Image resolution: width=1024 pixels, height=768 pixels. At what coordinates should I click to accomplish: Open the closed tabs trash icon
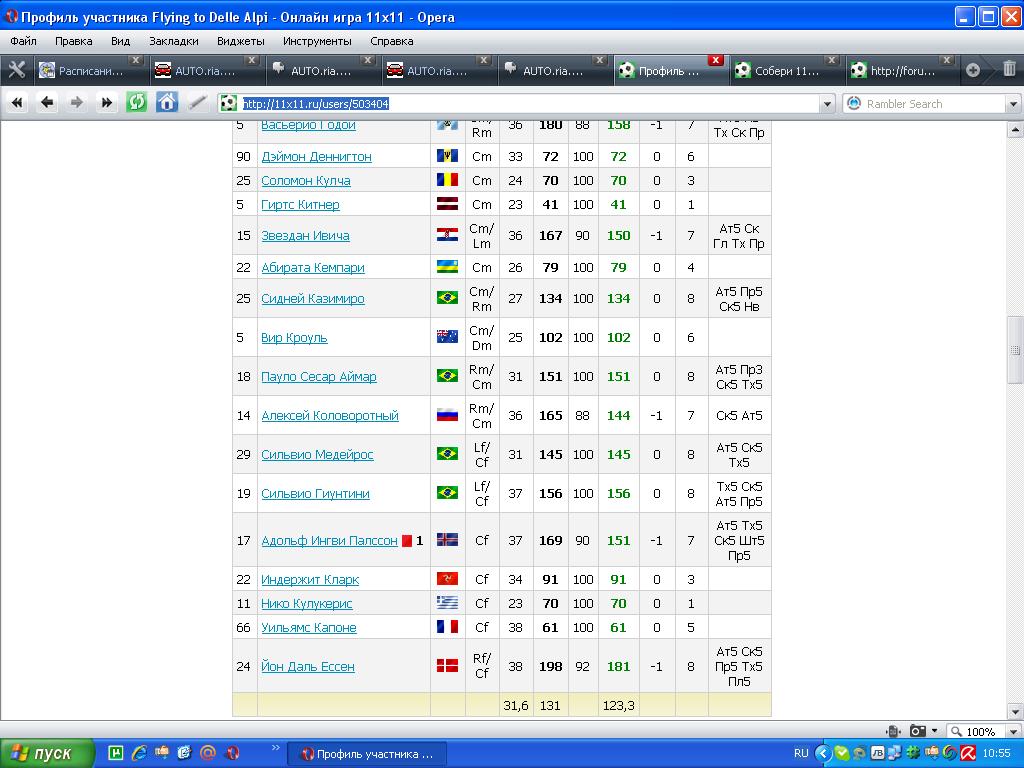[x=1009, y=70]
